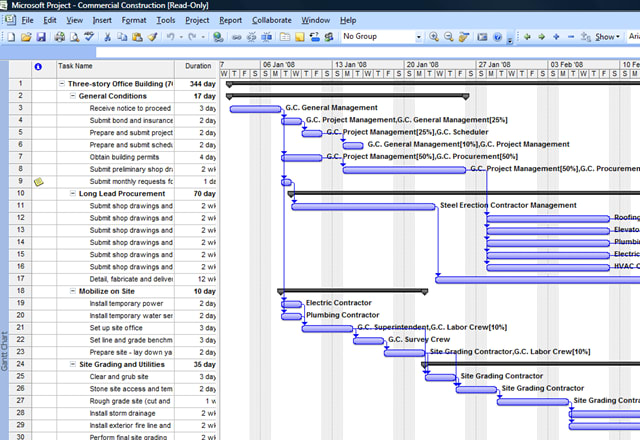The width and height of the screenshot is (640, 440).
Task: Open the note icon on row 9
Action: coord(39,182)
